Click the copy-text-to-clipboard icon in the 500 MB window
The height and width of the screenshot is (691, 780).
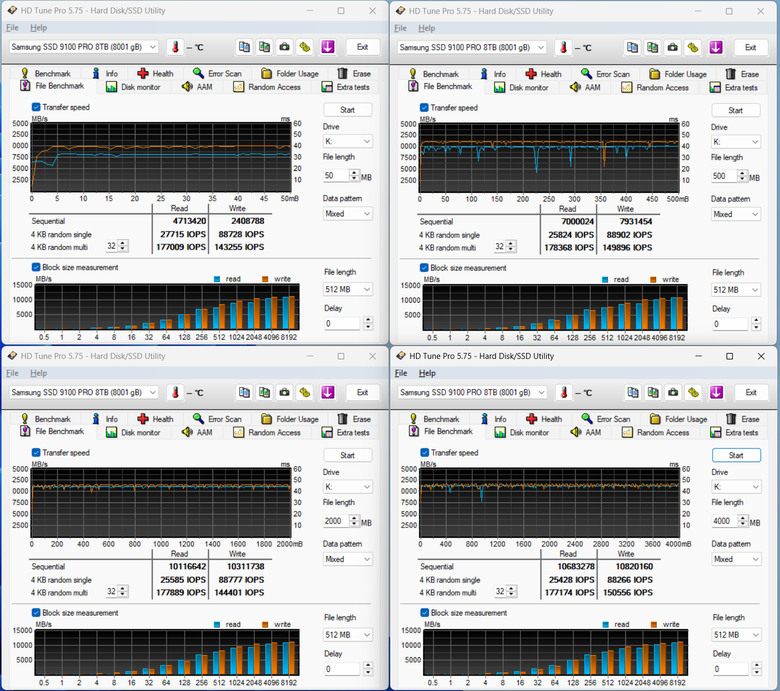pos(632,47)
